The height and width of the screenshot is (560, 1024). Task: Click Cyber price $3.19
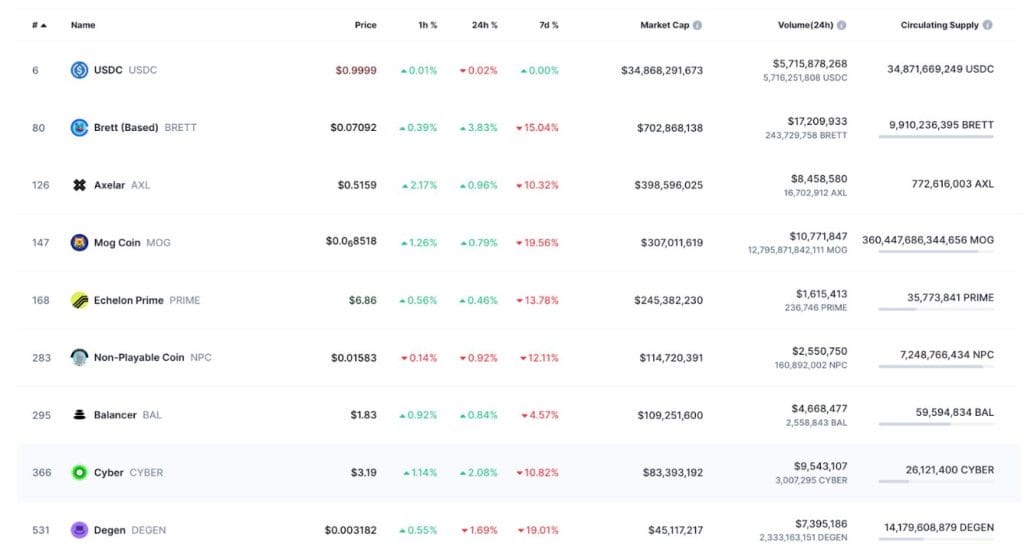[x=364, y=473]
